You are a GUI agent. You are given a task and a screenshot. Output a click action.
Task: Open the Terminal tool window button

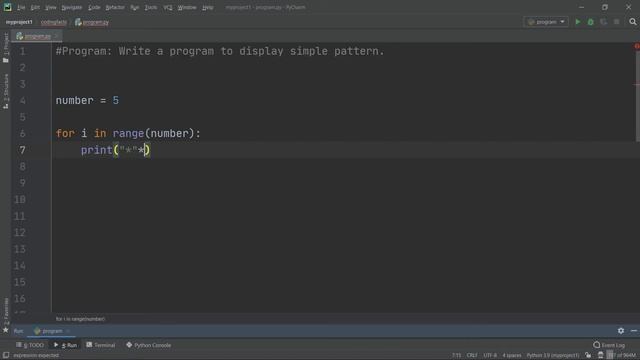(101, 345)
